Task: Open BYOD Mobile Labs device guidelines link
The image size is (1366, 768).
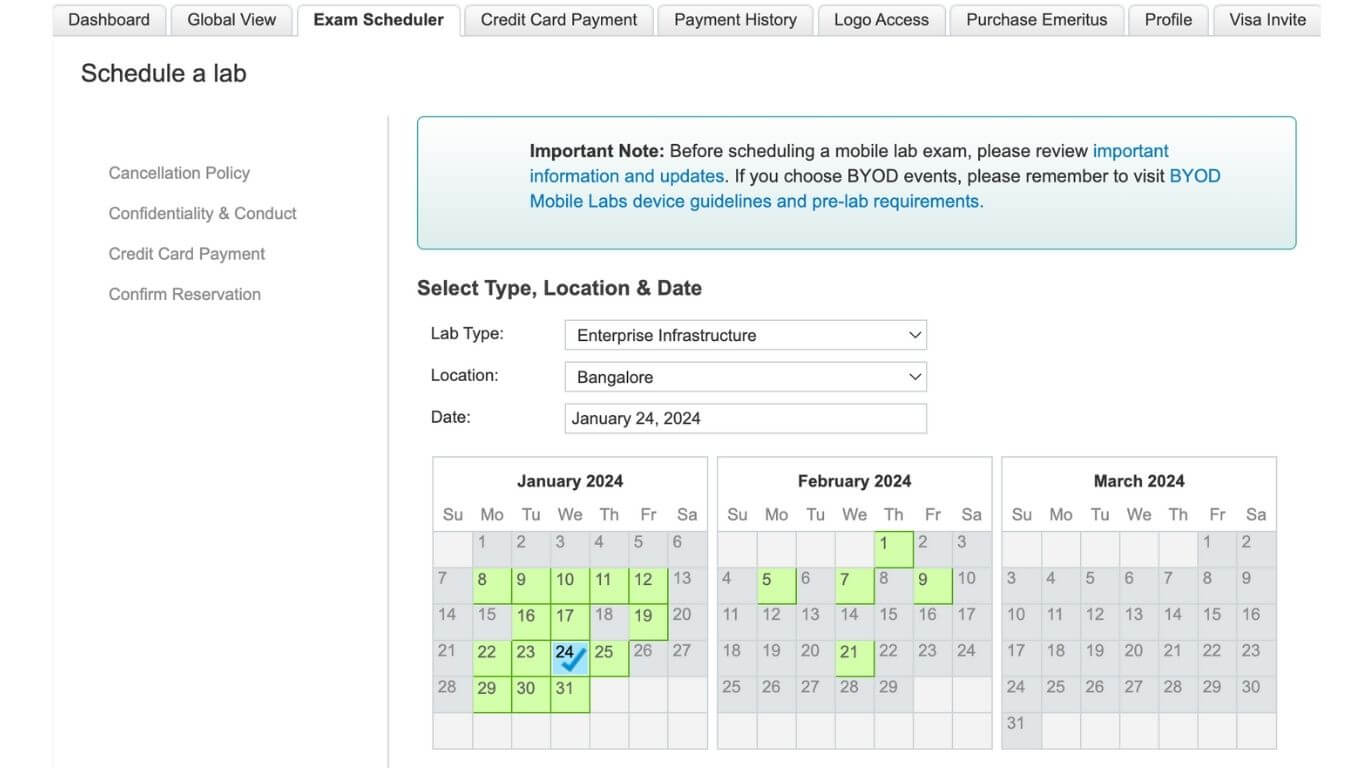Action: 756,200
